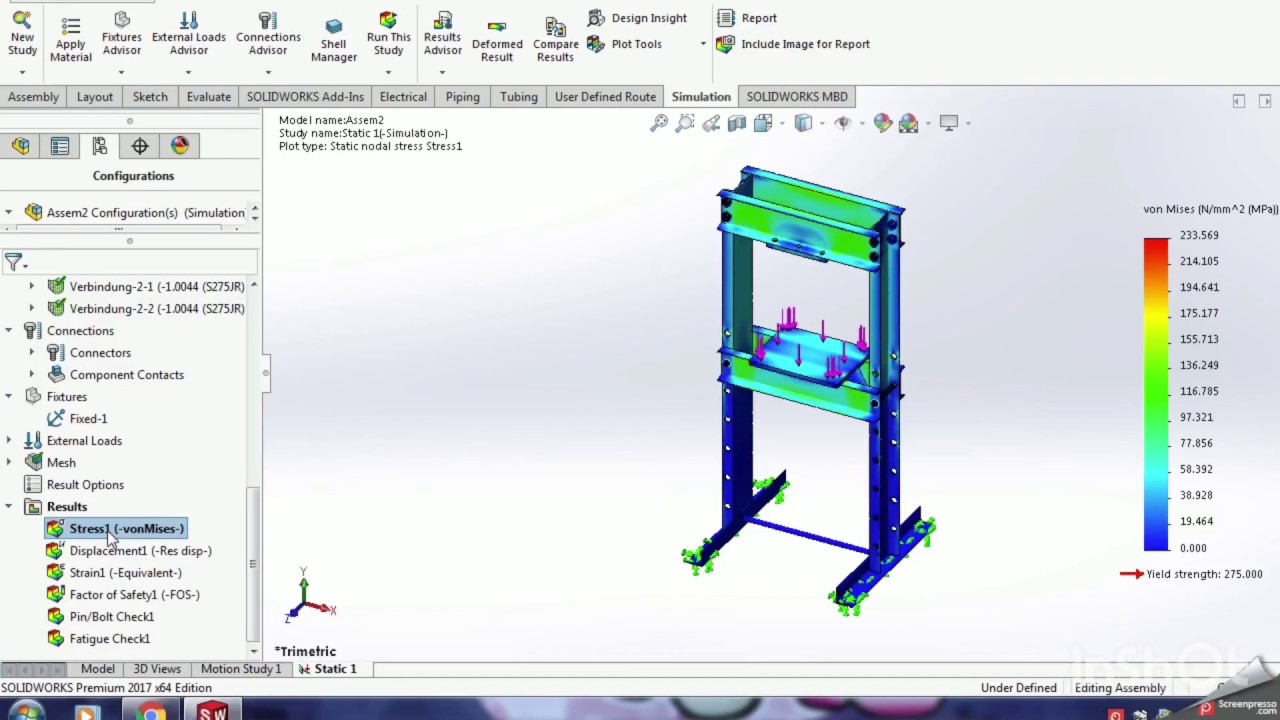1280x720 pixels.
Task: Click Edit Appearance color ball icon
Action: (x=883, y=123)
